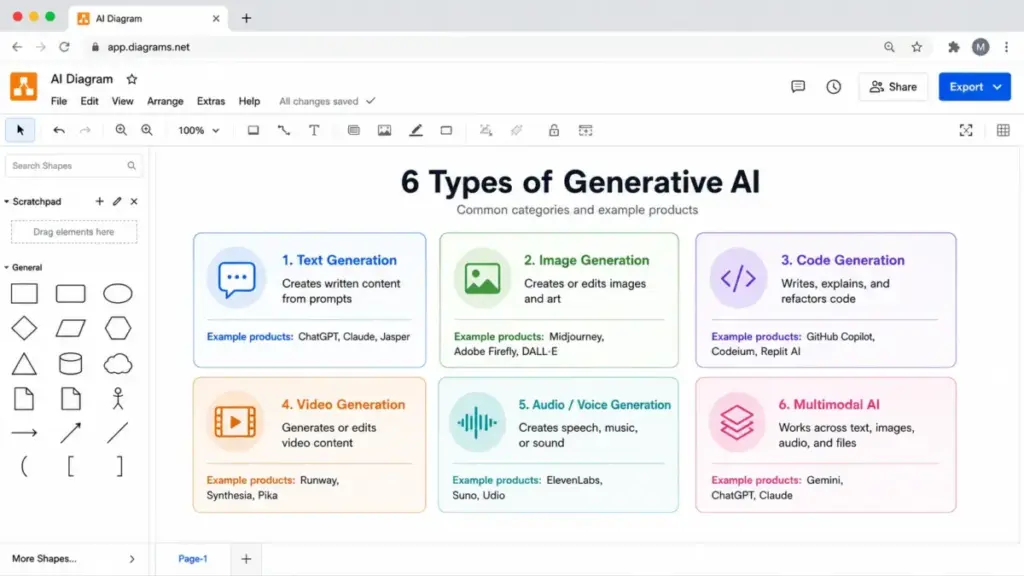Viewport: 1024px width, 576px height.
Task: Reload the browser page
Action: pos(64,47)
